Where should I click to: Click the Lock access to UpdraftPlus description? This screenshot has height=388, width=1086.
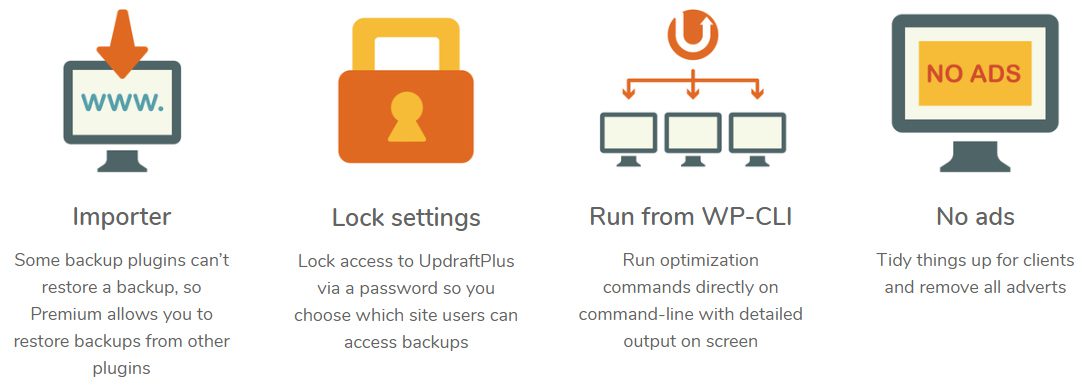point(406,301)
